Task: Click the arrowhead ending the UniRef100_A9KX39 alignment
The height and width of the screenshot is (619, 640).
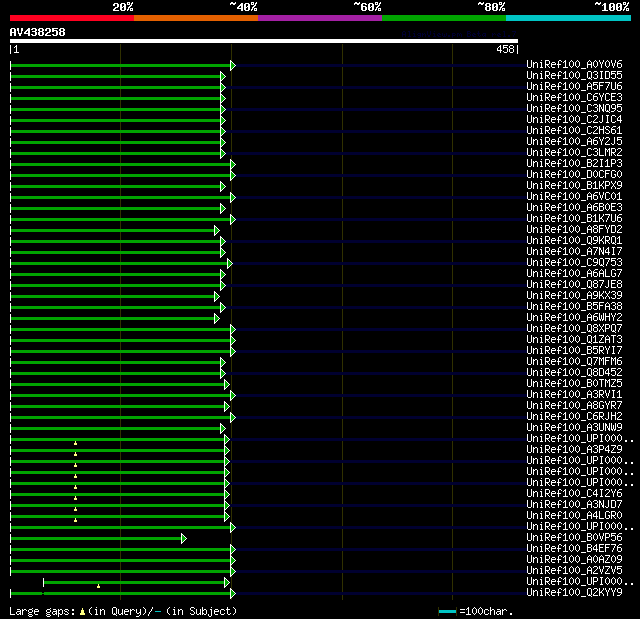Action: tap(216, 297)
